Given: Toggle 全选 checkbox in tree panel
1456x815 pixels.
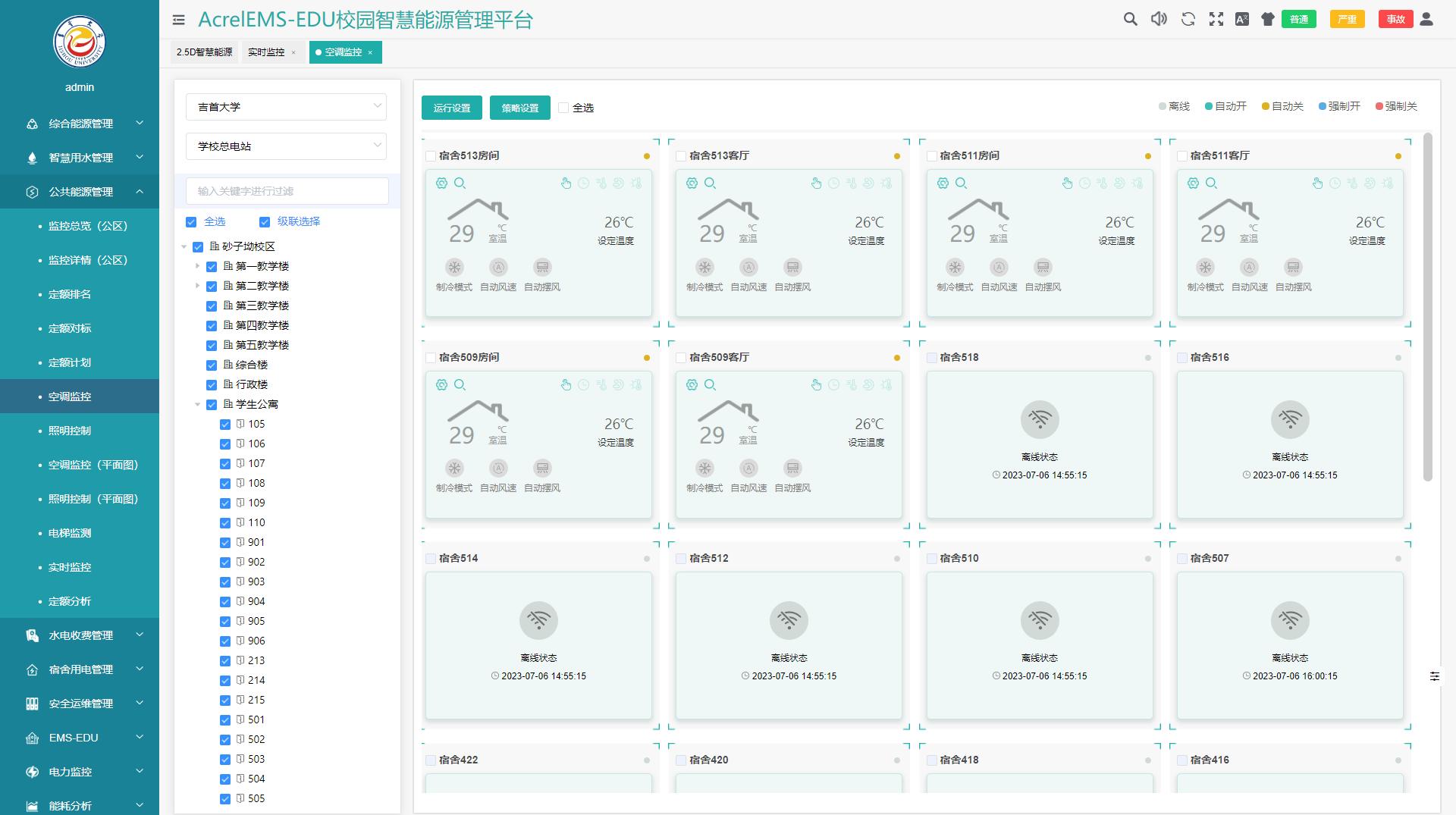Looking at the screenshot, I should 191,222.
